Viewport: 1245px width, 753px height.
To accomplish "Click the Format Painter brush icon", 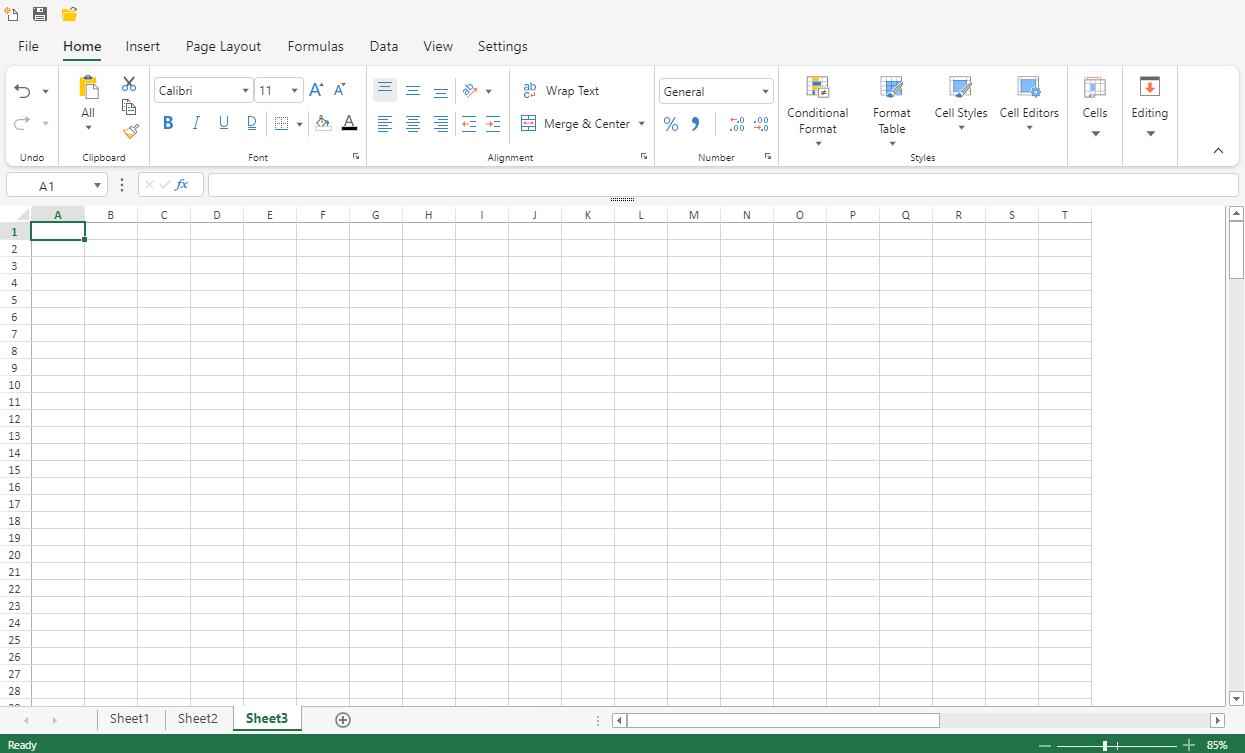I will 130,131.
